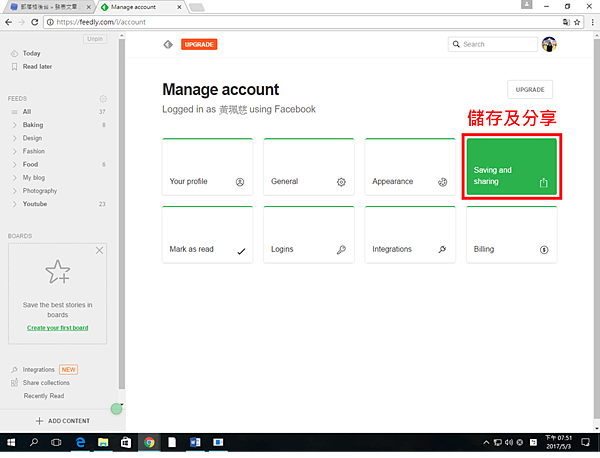Image resolution: width=600 pixels, height=458 pixels.
Task: Open the Windows Store taskbar icon
Action: [126, 442]
